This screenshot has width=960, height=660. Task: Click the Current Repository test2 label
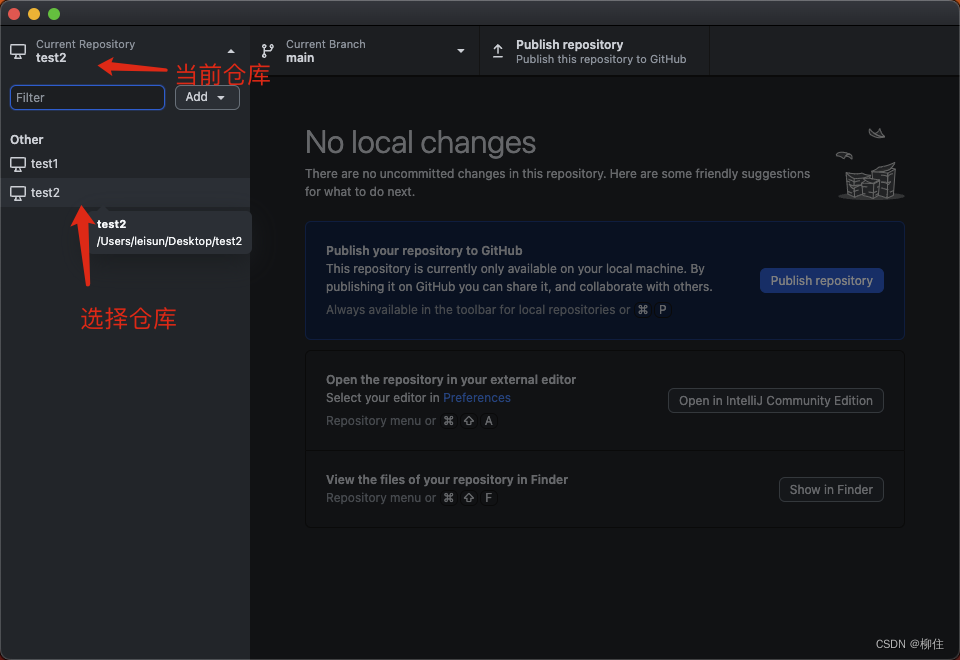point(85,51)
